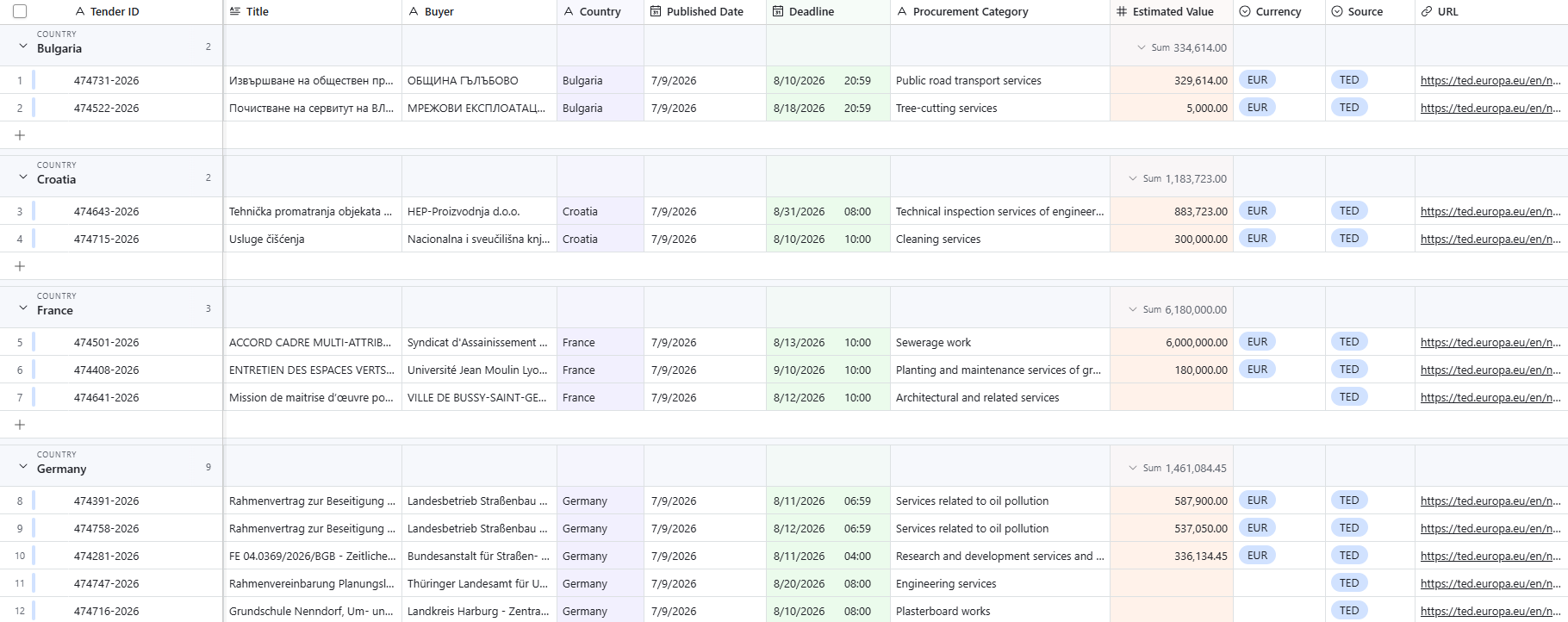The height and width of the screenshot is (622, 1568).
Task: Open Bulgaria Sum 334,614.00 summary dropdown
Action: coord(1181,48)
